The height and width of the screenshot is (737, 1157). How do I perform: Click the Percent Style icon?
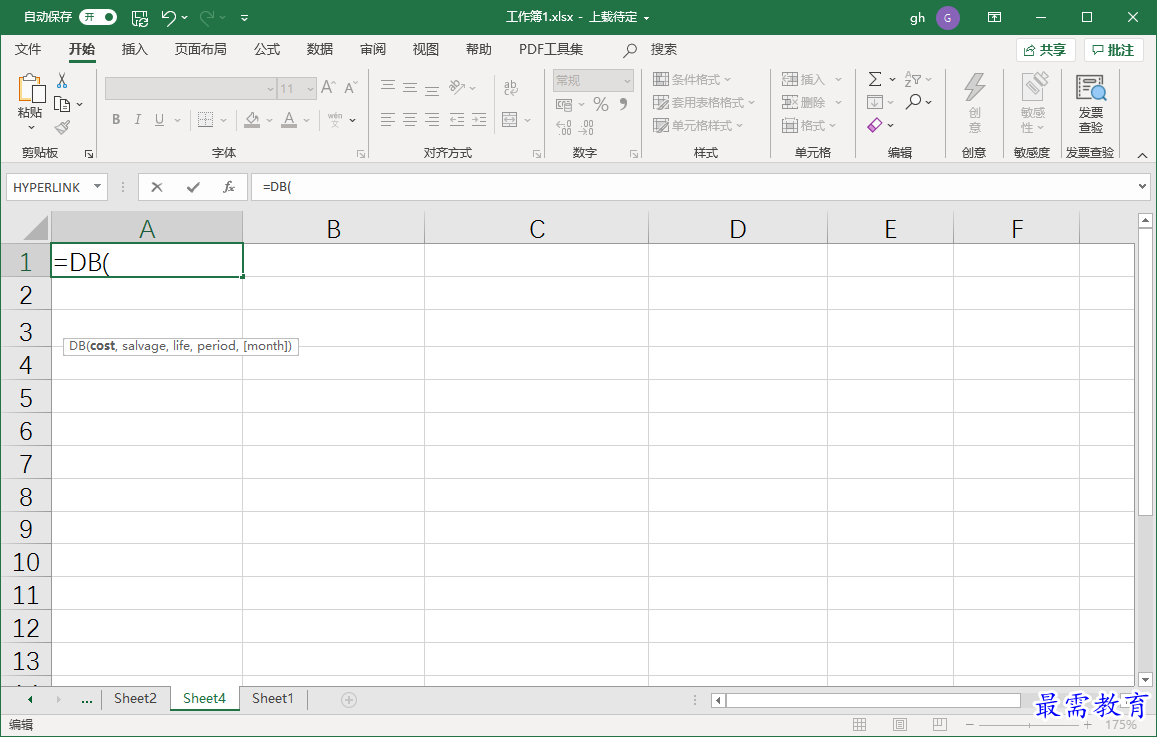601,104
